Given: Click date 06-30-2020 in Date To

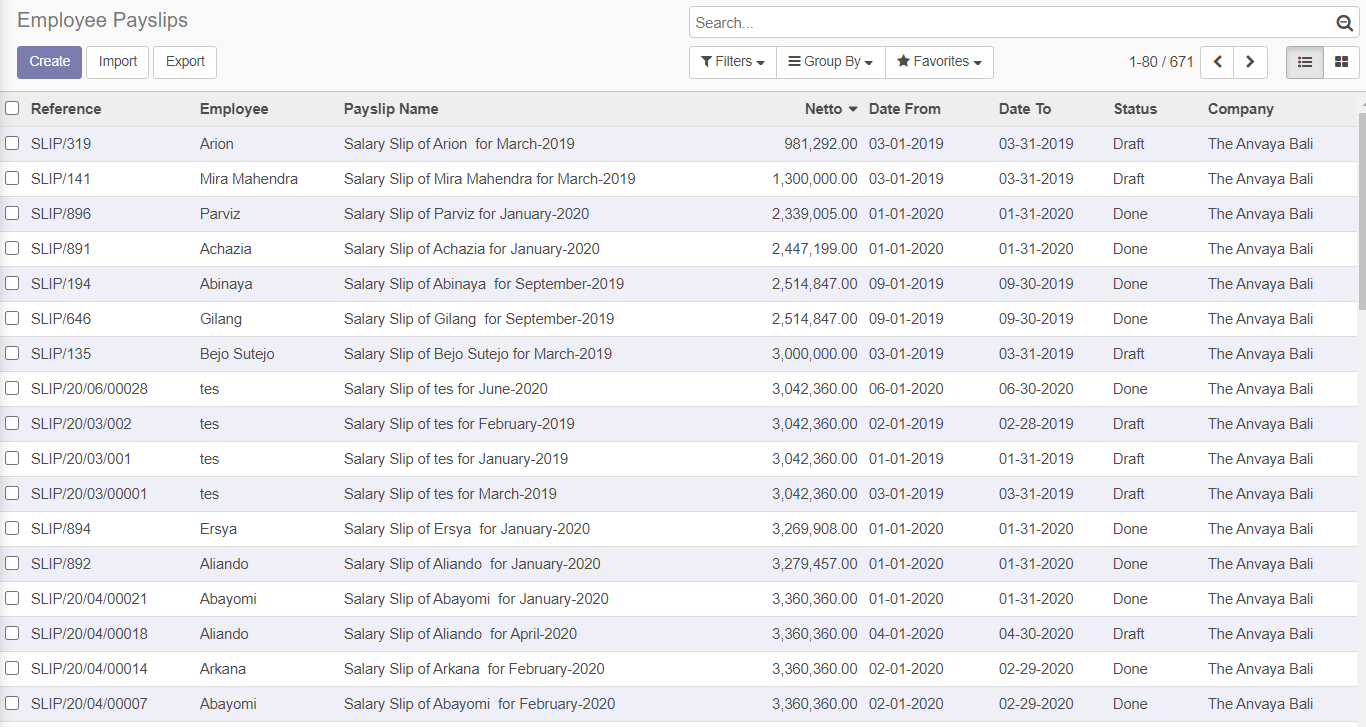Looking at the screenshot, I should pos(1036,389).
